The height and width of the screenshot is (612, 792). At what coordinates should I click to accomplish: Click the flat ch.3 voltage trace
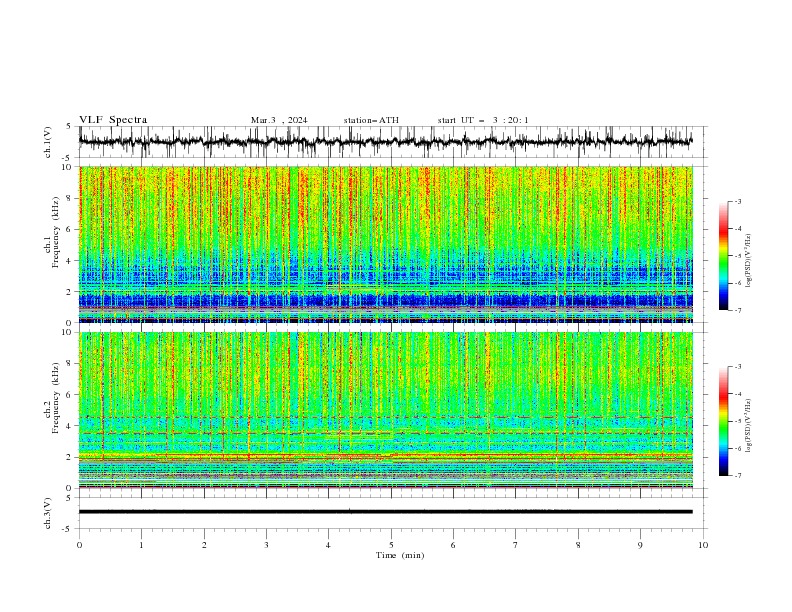coord(385,512)
